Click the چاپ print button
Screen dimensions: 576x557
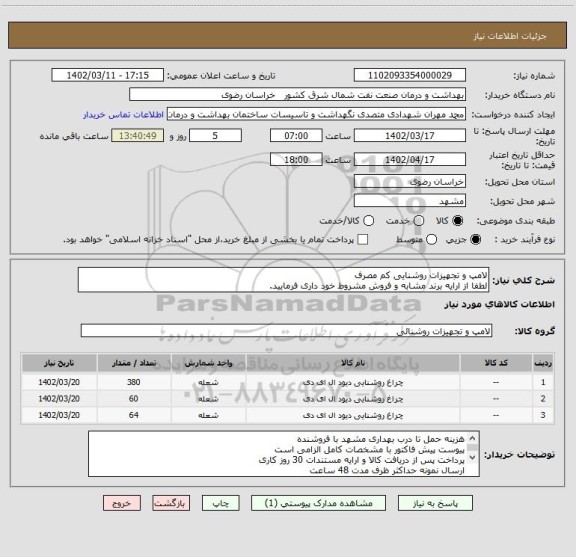tap(221, 503)
